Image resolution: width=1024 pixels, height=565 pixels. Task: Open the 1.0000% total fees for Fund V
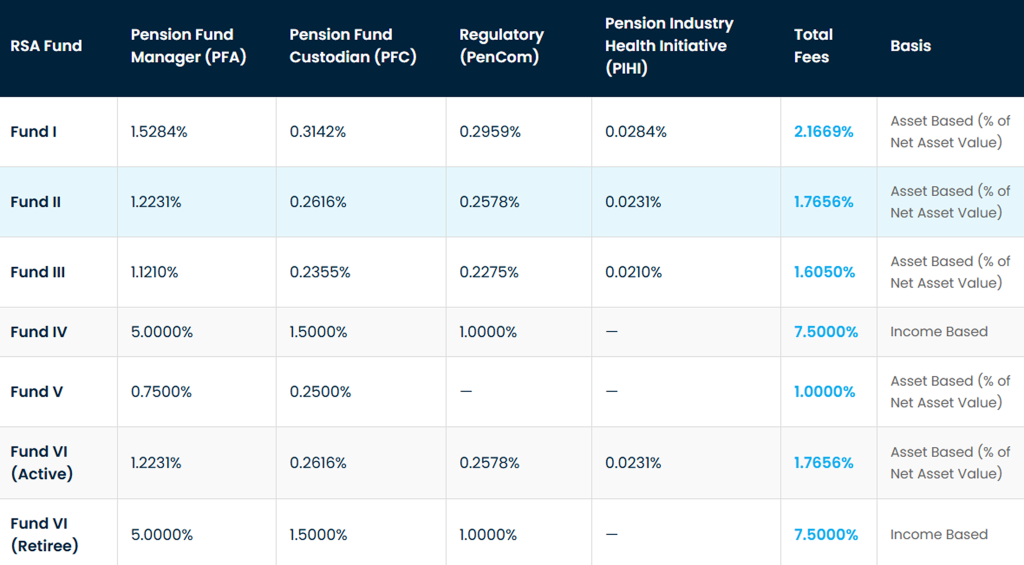tap(825, 392)
